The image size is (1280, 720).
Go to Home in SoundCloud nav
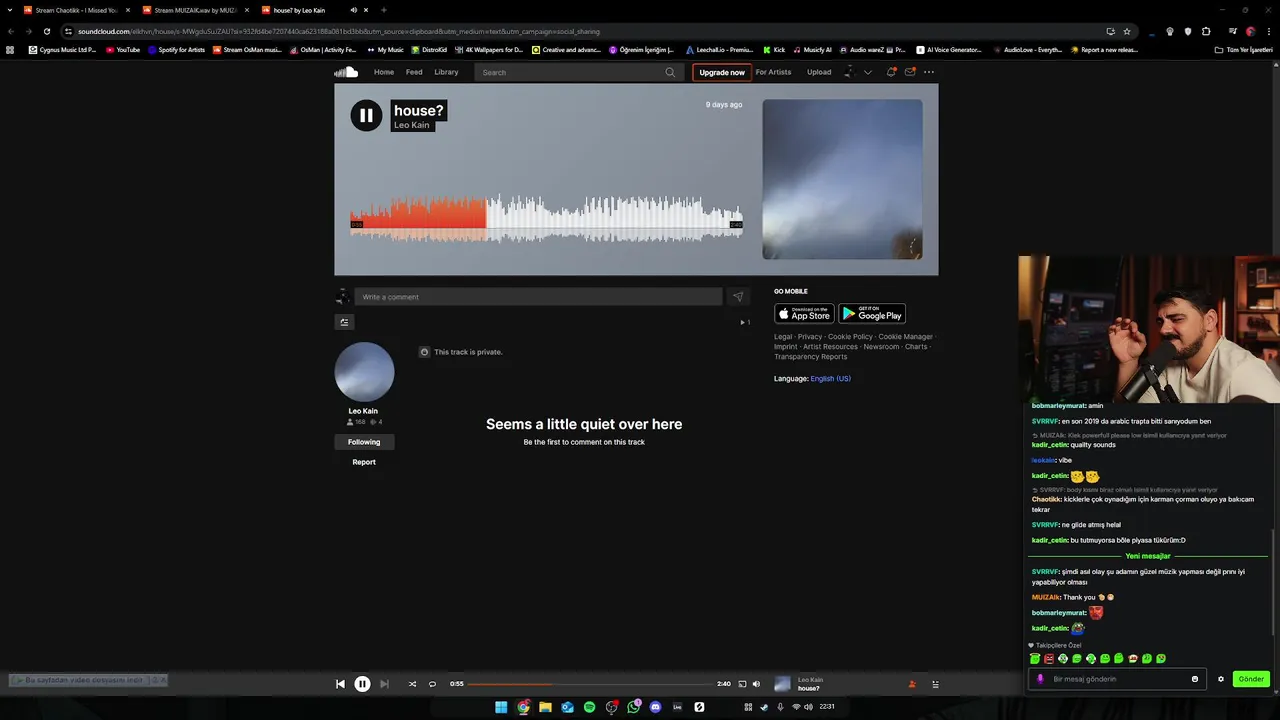383,72
